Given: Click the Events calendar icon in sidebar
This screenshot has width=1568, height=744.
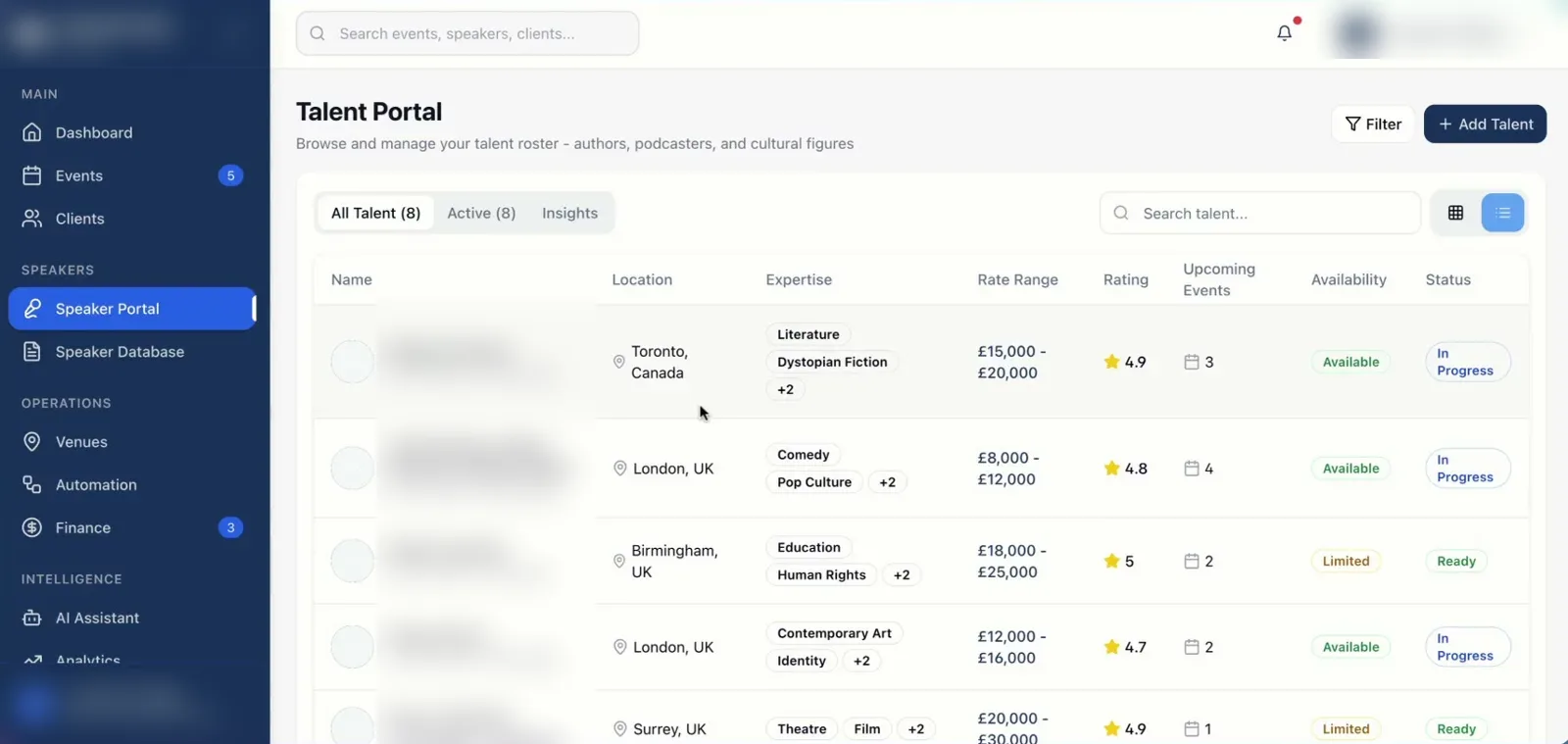Looking at the screenshot, I should [x=32, y=175].
